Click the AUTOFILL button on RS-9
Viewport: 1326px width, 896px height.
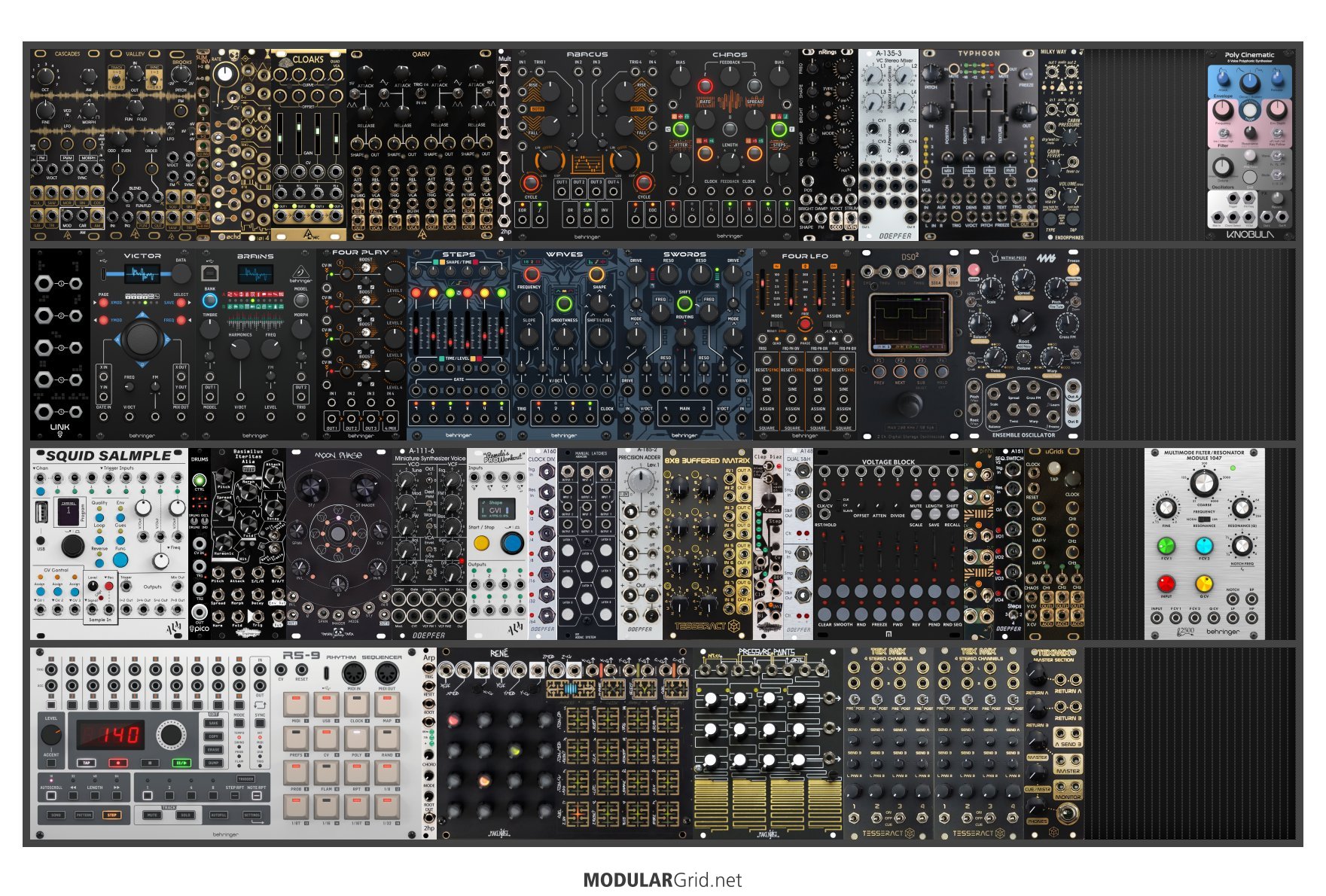point(219,815)
